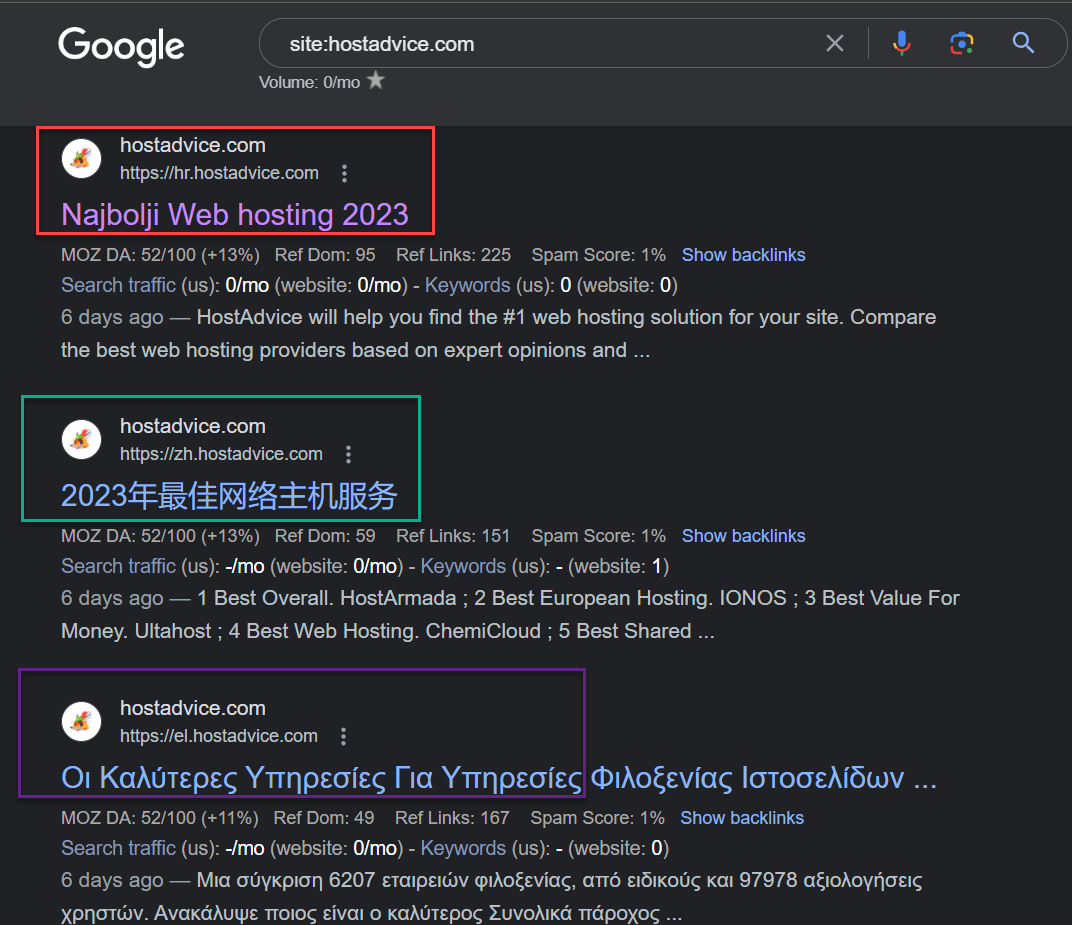
Task: Click the snippet starting HostAdvice will help you
Action: [x=498, y=334]
